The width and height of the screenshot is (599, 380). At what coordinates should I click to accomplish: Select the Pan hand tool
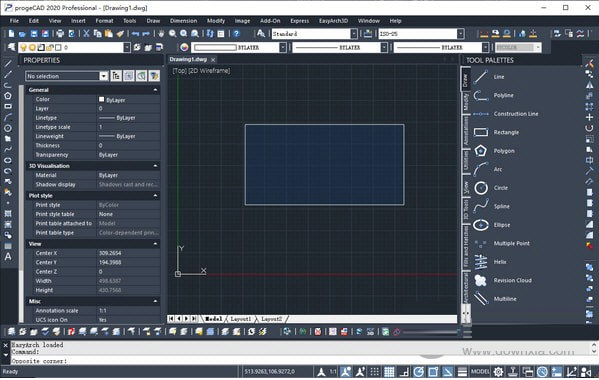pos(161,34)
